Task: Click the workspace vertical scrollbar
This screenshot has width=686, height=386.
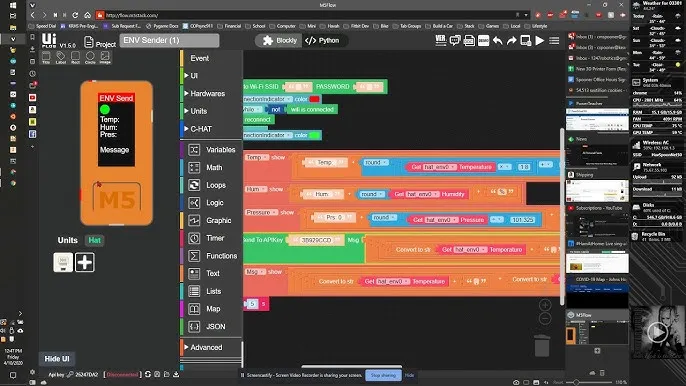Action: pos(562,217)
